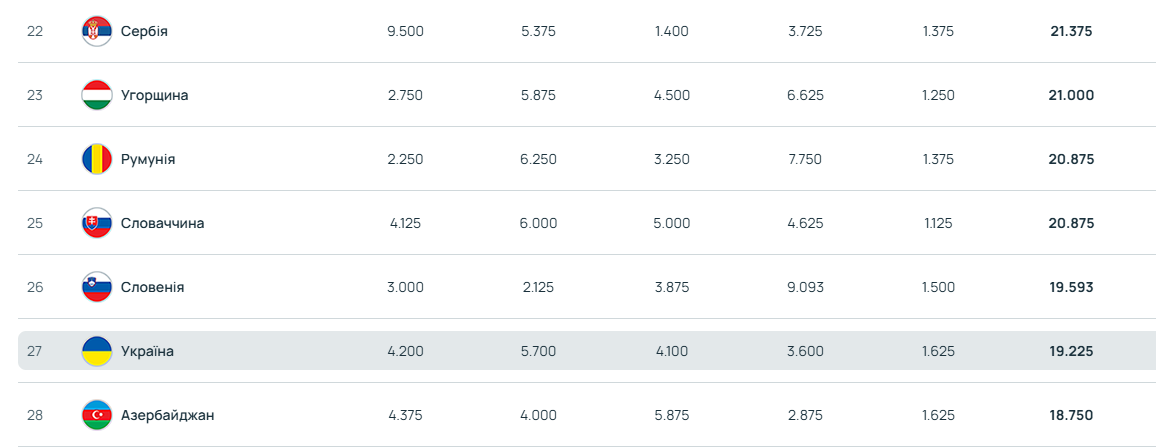
Task: Open the Словаччина country link
Action: pos(162,223)
